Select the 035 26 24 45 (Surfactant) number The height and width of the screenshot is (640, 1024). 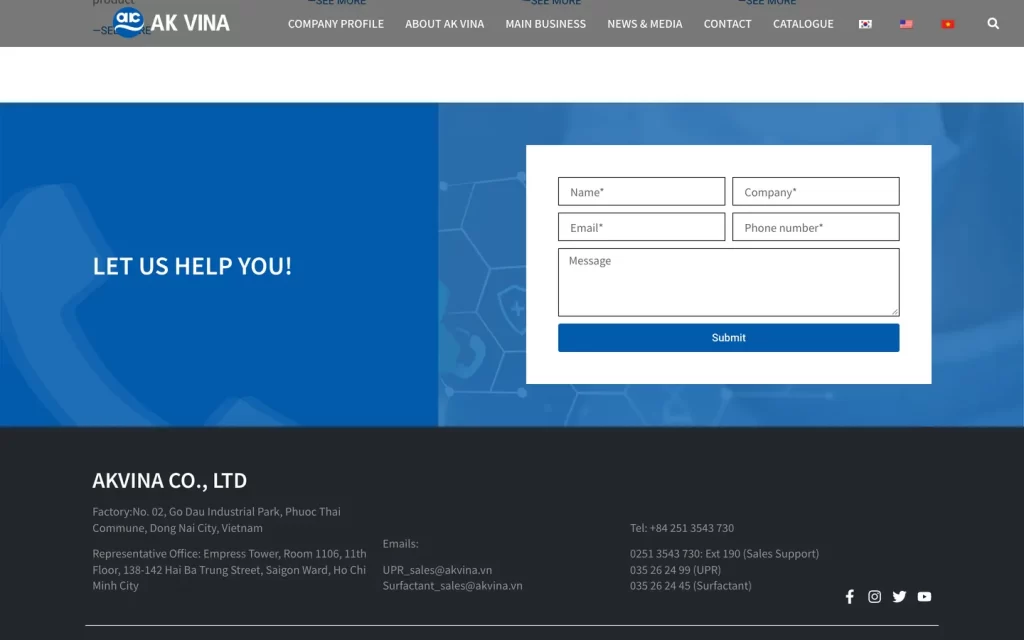(x=690, y=586)
